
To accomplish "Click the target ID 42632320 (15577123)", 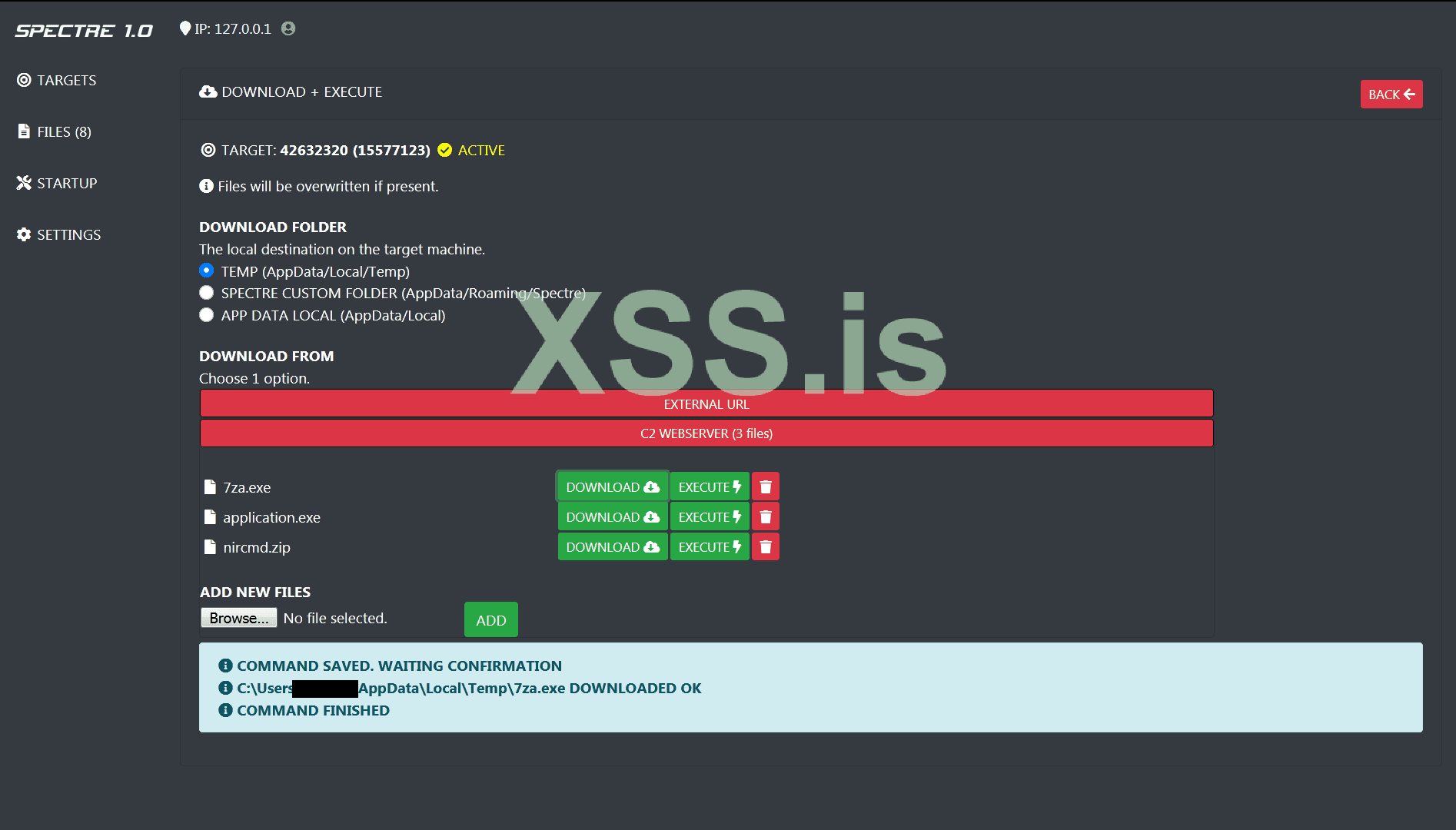I will [x=355, y=150].
